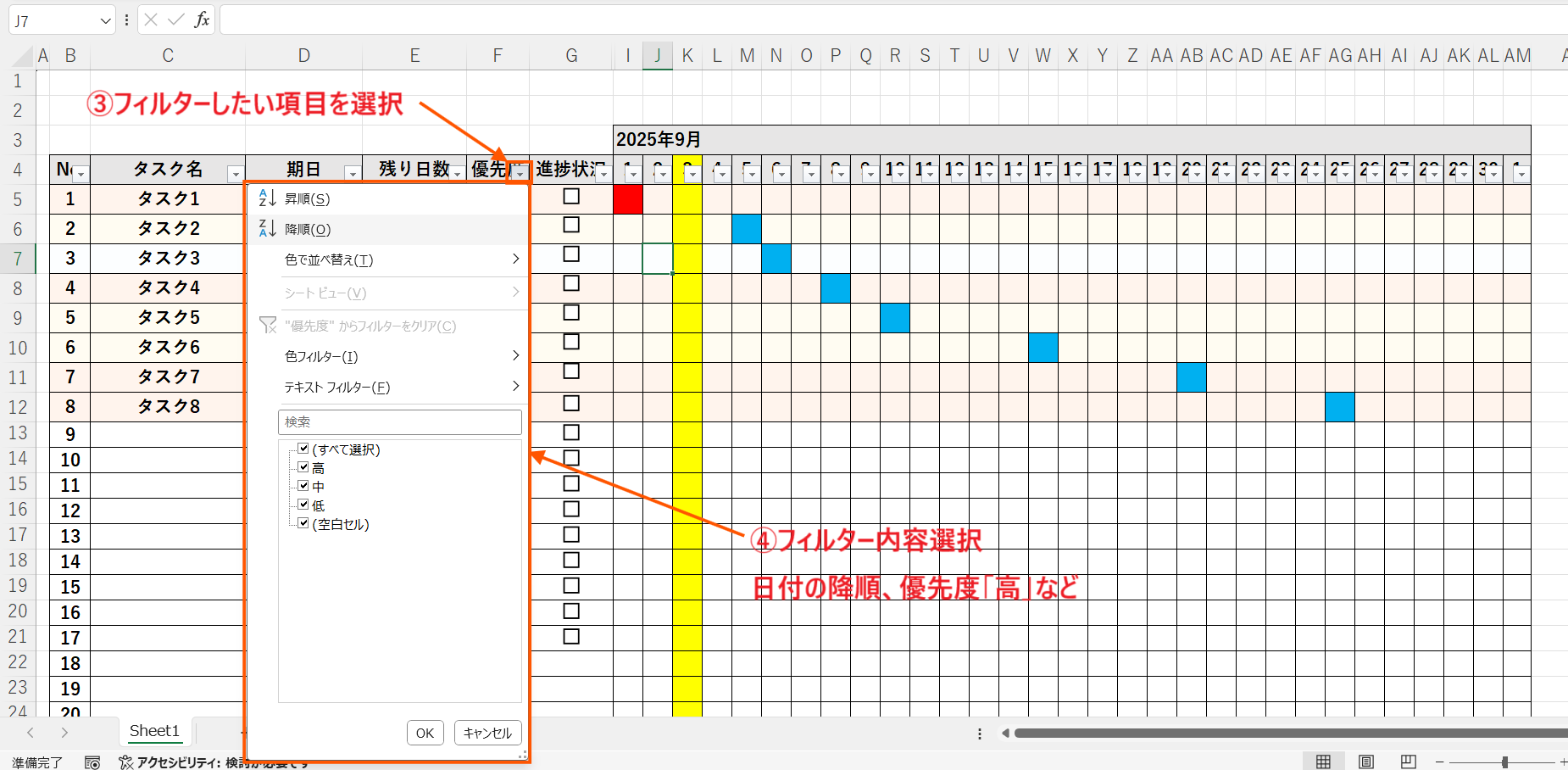The image size is (1568, 770).
Task: Click the accessibility check status icon
Action: [x=126, y=762]
